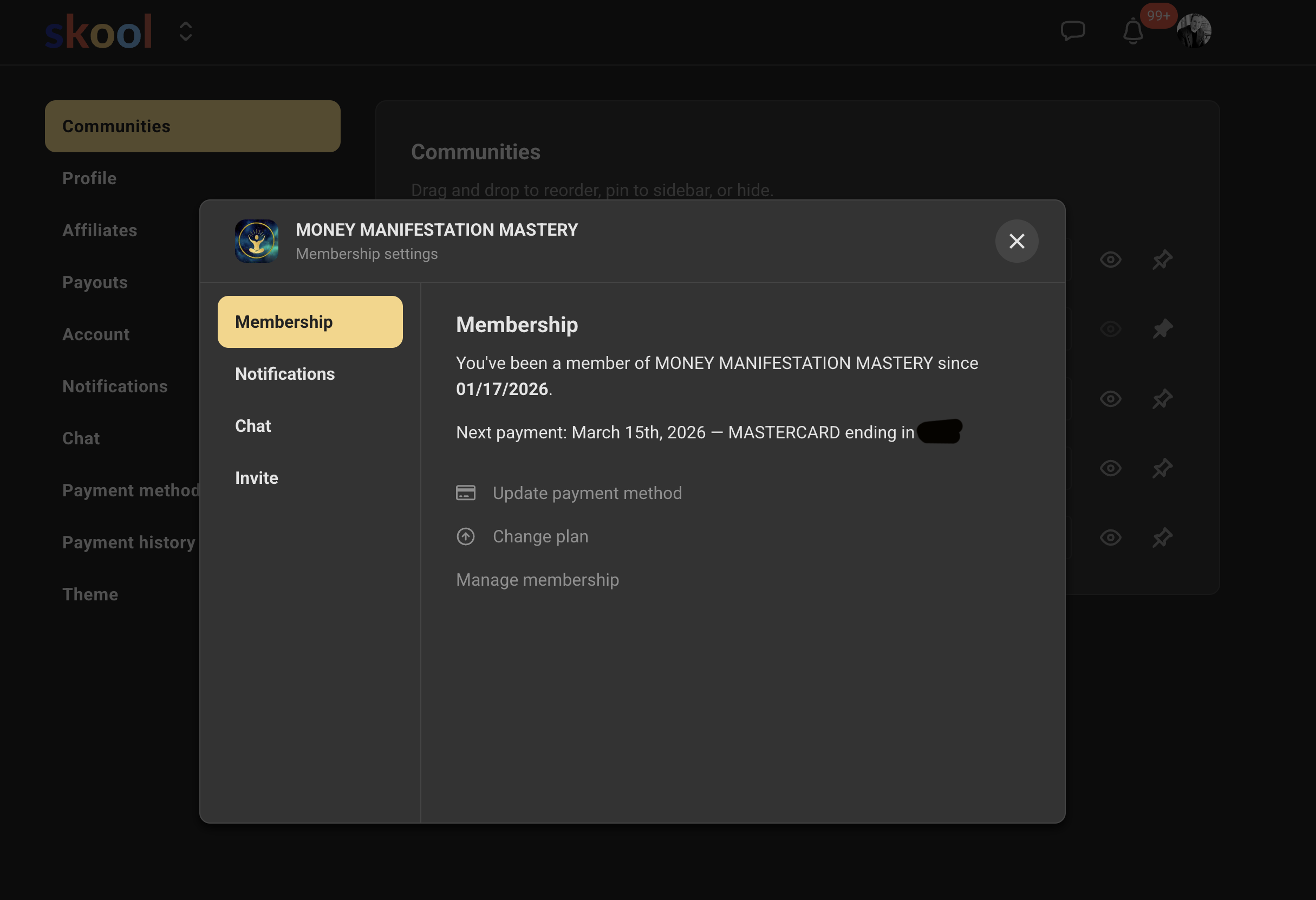Click the Money Manifestation Mastery community logo

click(257, 241)
